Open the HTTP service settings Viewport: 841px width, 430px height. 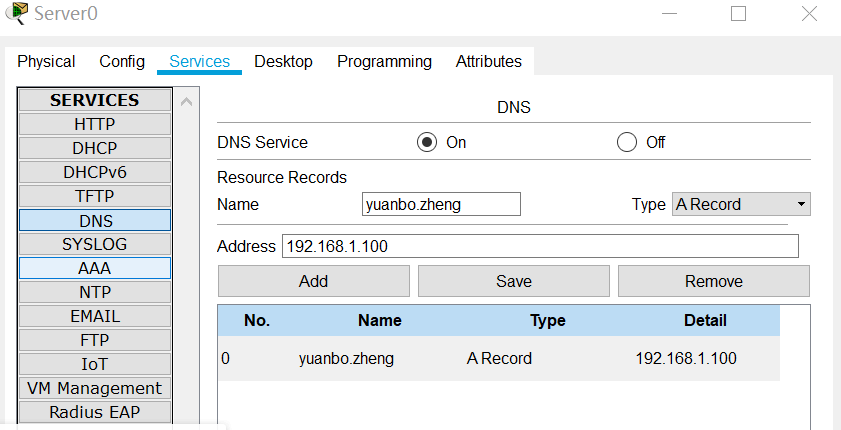95,124
